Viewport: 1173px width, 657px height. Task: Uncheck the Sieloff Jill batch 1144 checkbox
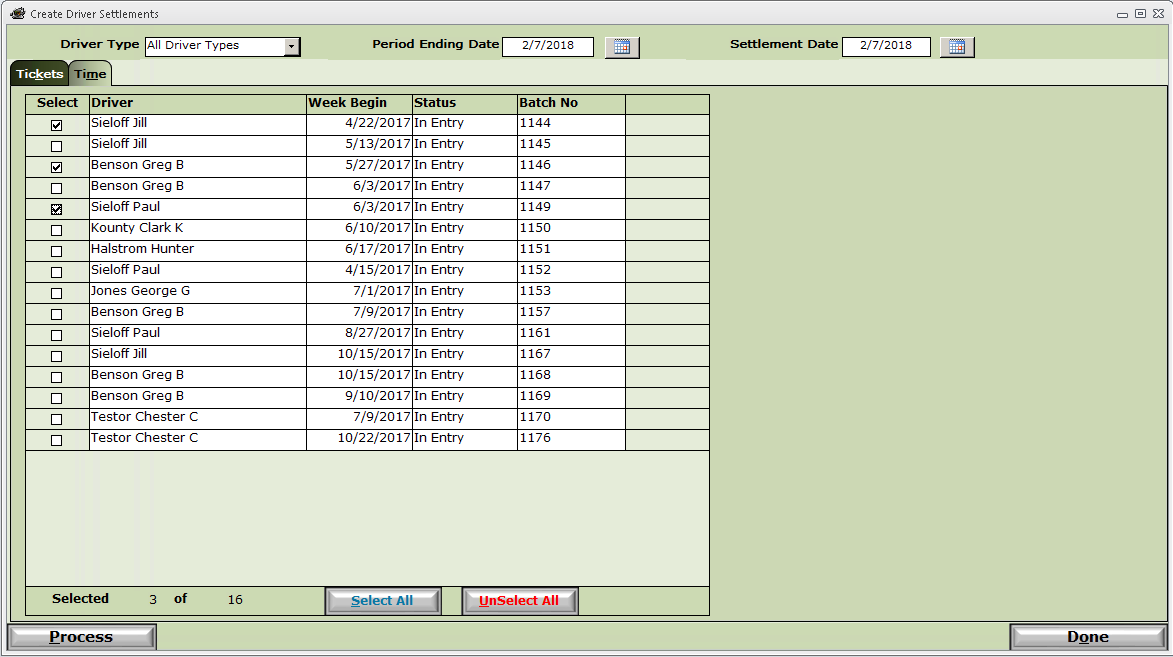coord(57,125)
